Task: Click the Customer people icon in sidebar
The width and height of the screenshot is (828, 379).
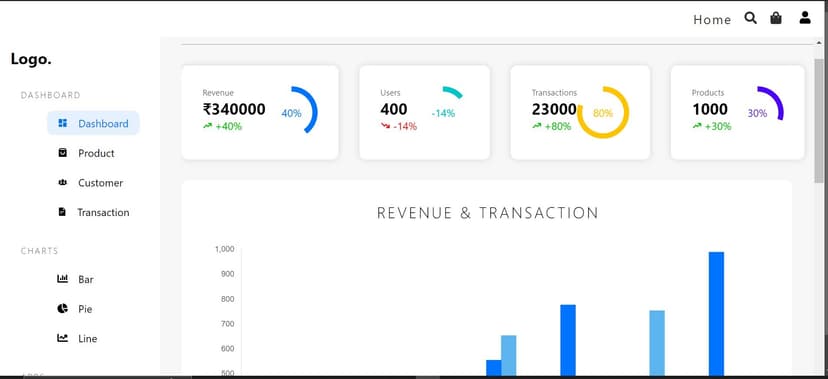Action: [x=62, y=182]
